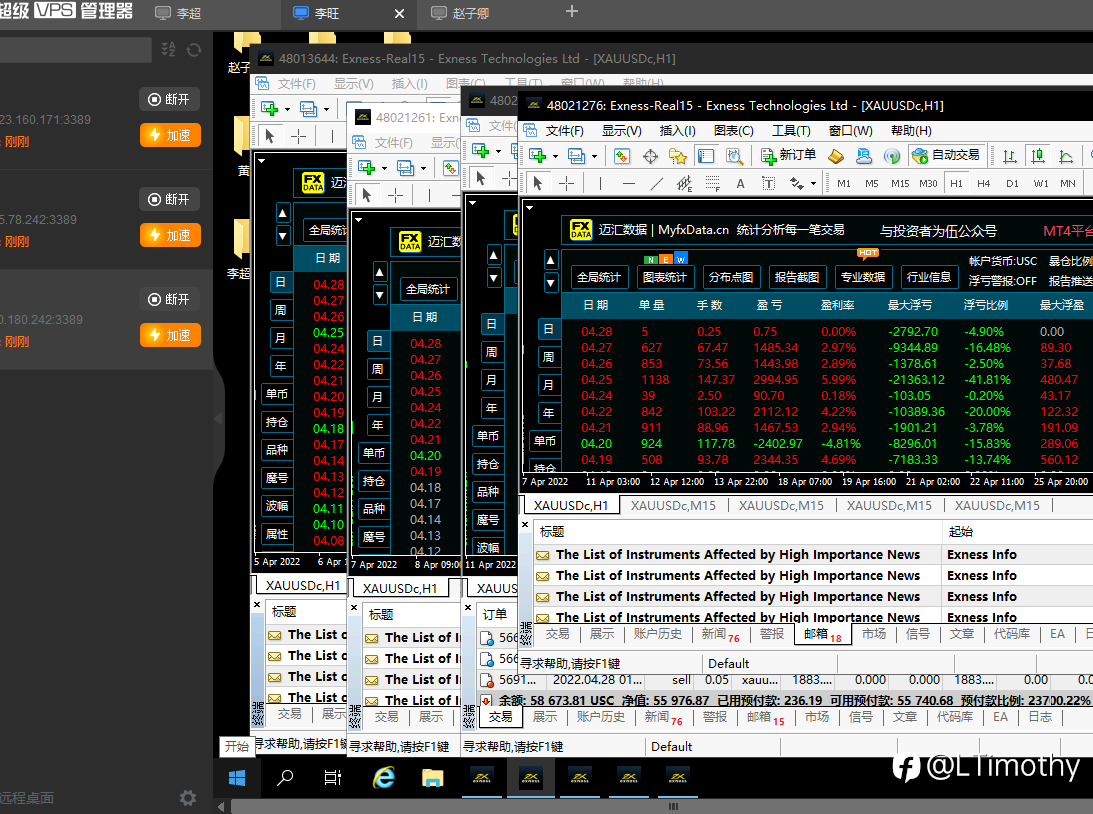Viewport: 1093px width, 814px height.
Task: Open Navigator folder-star icon
Action: click(678, 156)
